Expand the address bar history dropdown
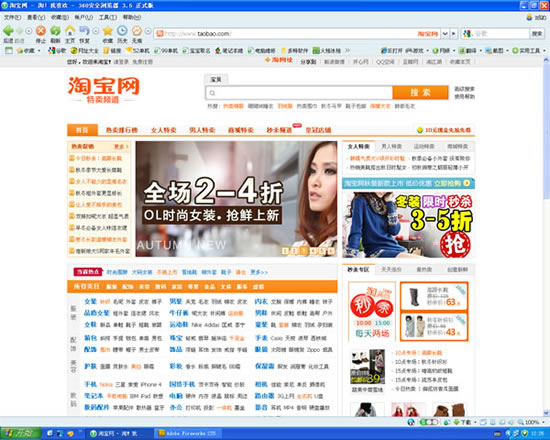The image size is (550, 440). [x=445, y=34]
